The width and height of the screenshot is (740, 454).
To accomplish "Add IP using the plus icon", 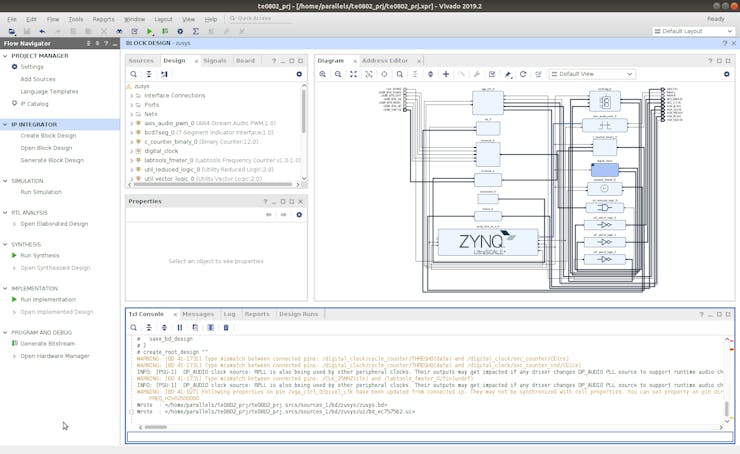I will [446, 74].
